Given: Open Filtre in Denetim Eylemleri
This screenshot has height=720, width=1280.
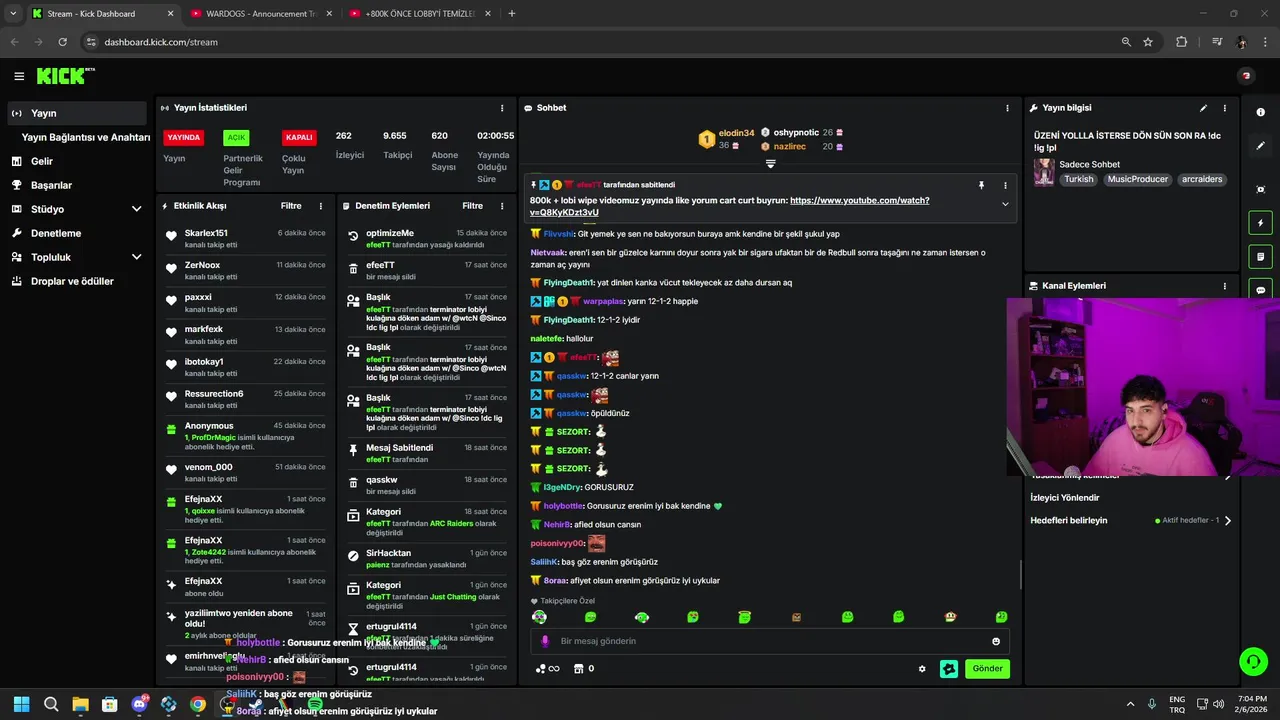Looking at the screenshot, I should [473, 206].
